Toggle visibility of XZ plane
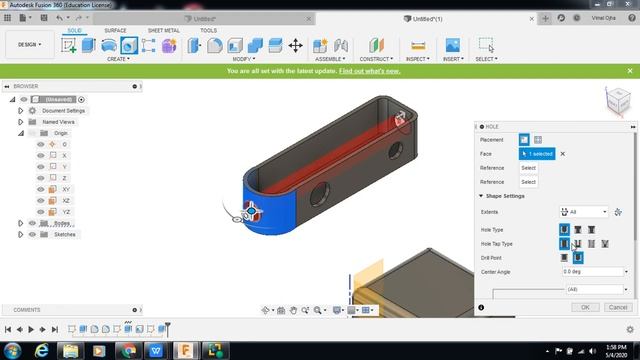 [x=40, y=201]
